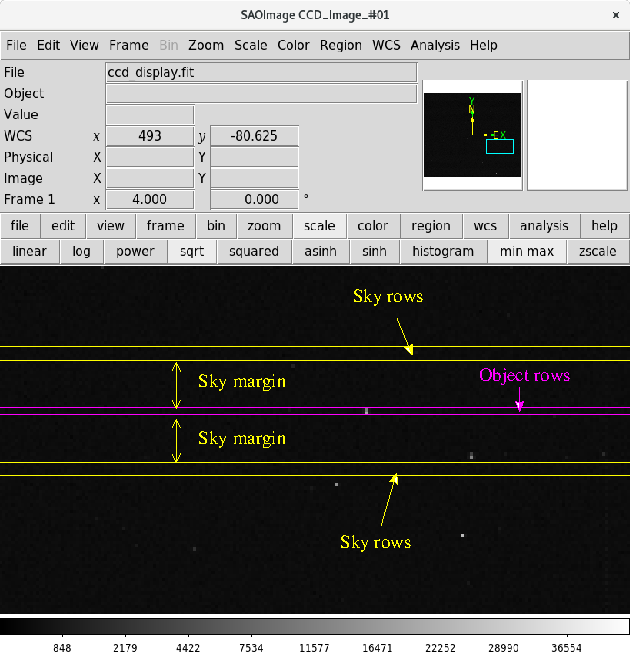This screenshot has width=630, height=655.
Task: Click the grayscale colorbar
Action: (x=315, y=627)
